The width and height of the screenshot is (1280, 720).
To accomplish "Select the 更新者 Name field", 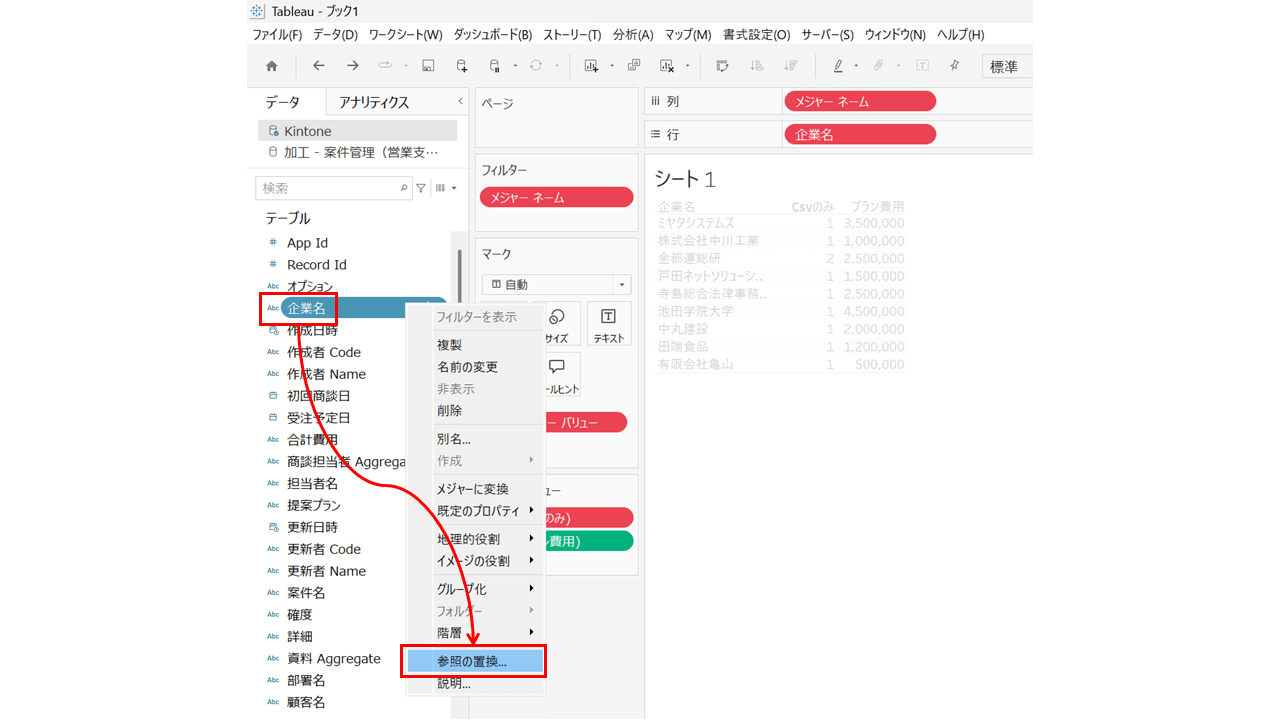I will [326, 571].
